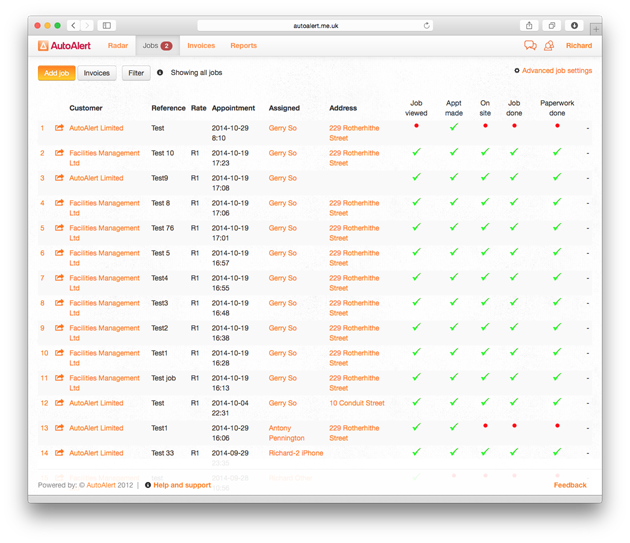Image resolution: width=630 pixels, height=543 pixels.
Task: Open assignee Richard-2 iPhone link
Action: pyautogui.click(x=296, y=453)
